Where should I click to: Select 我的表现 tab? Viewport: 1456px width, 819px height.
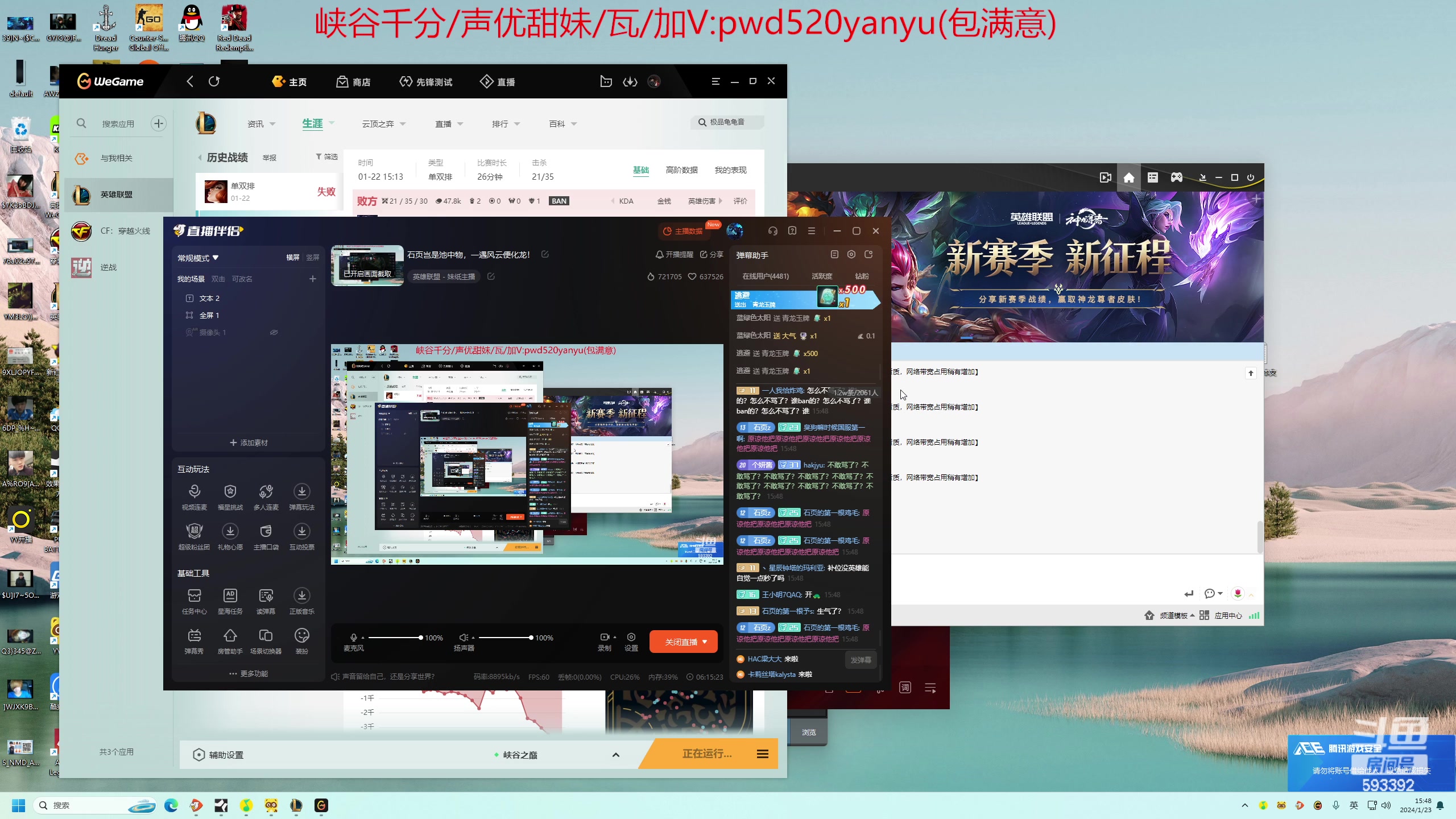click(730, 170)
